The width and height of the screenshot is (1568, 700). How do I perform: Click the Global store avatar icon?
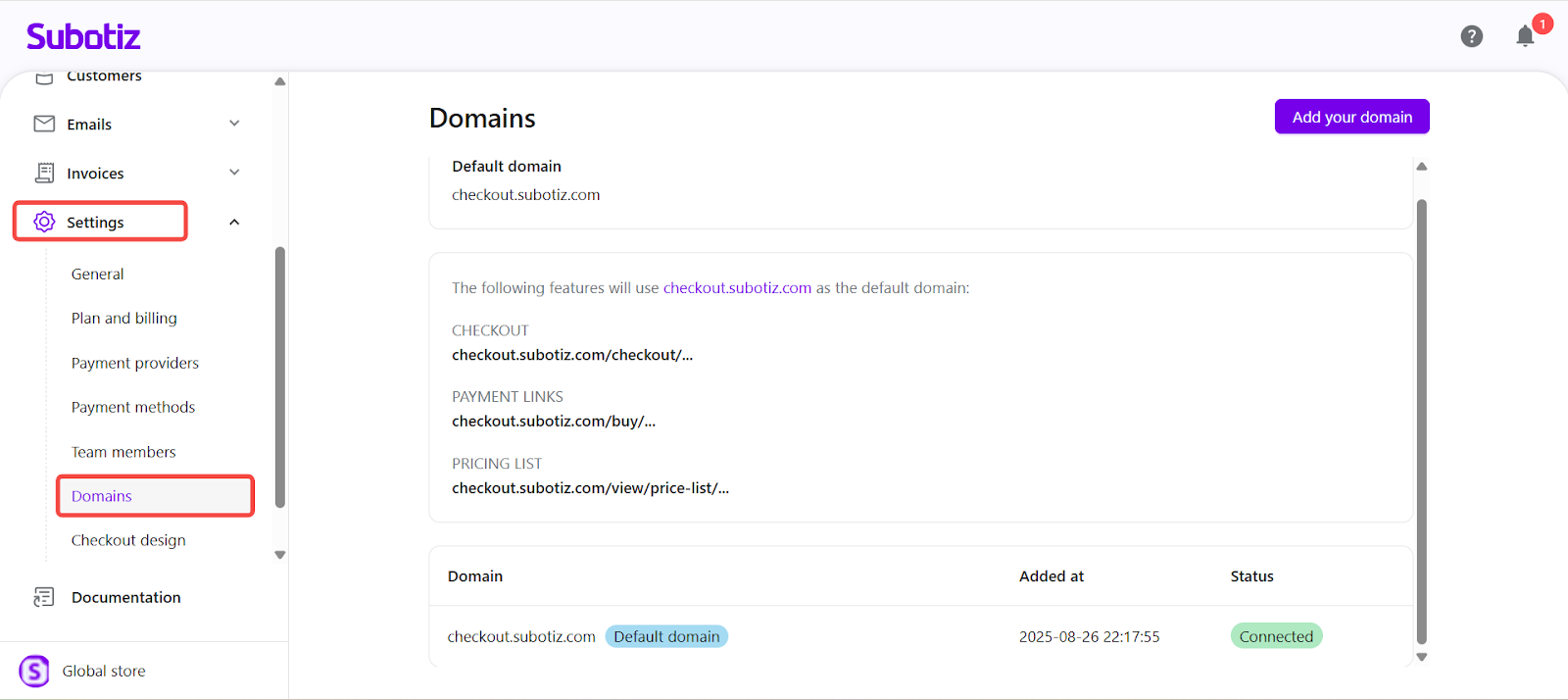tap(34, 671)
